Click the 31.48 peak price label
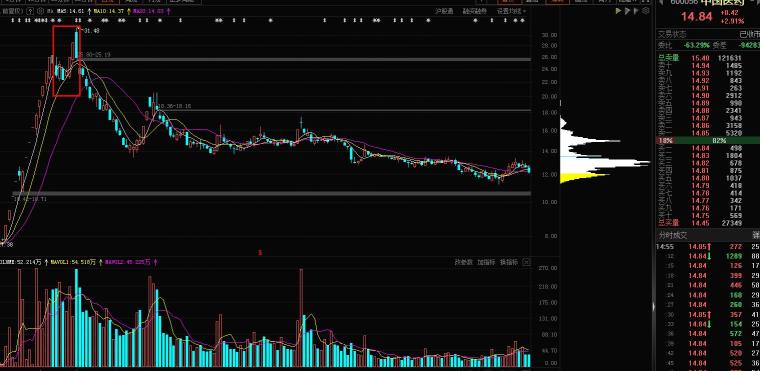The width and height of the screenshot is (760, 371). click(x=91, y=31)
